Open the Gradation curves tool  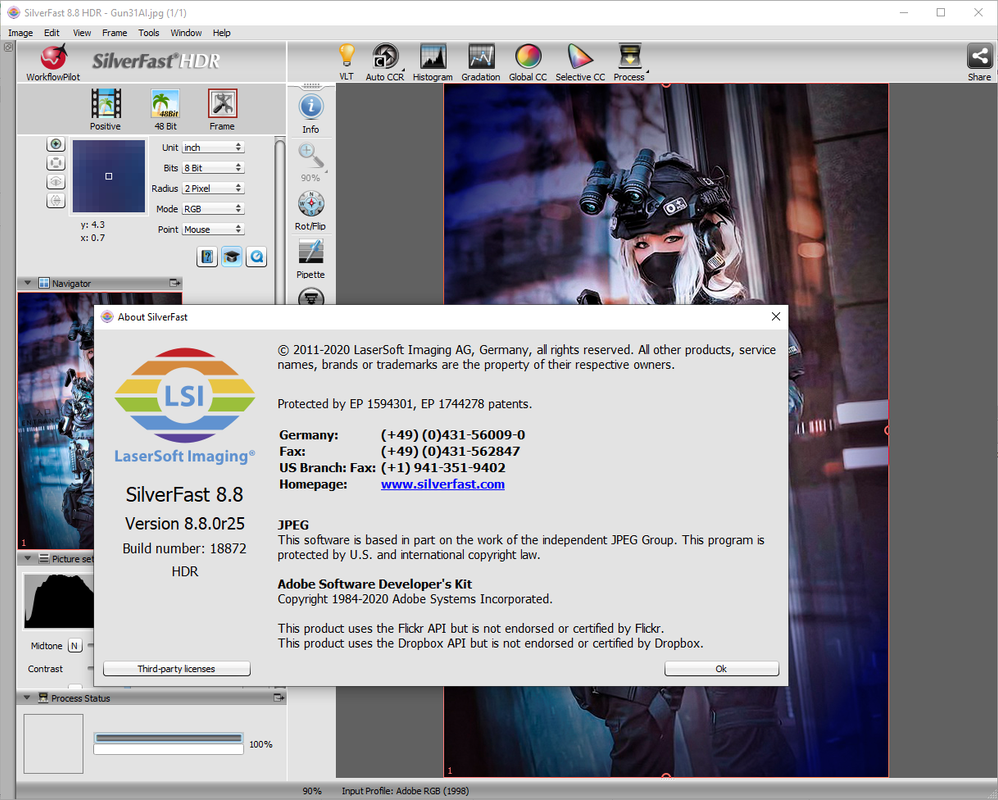coord(481,61)
